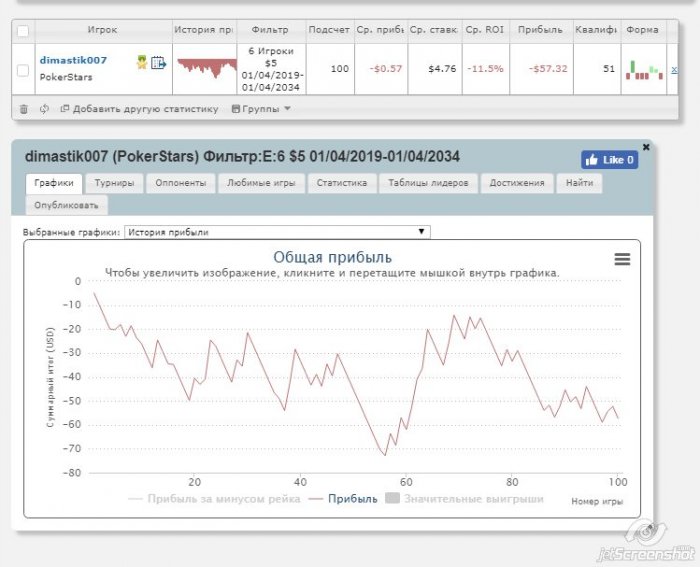700x567 pixels.
Task: Open the История прибыли chart selector
Action: 277,232
